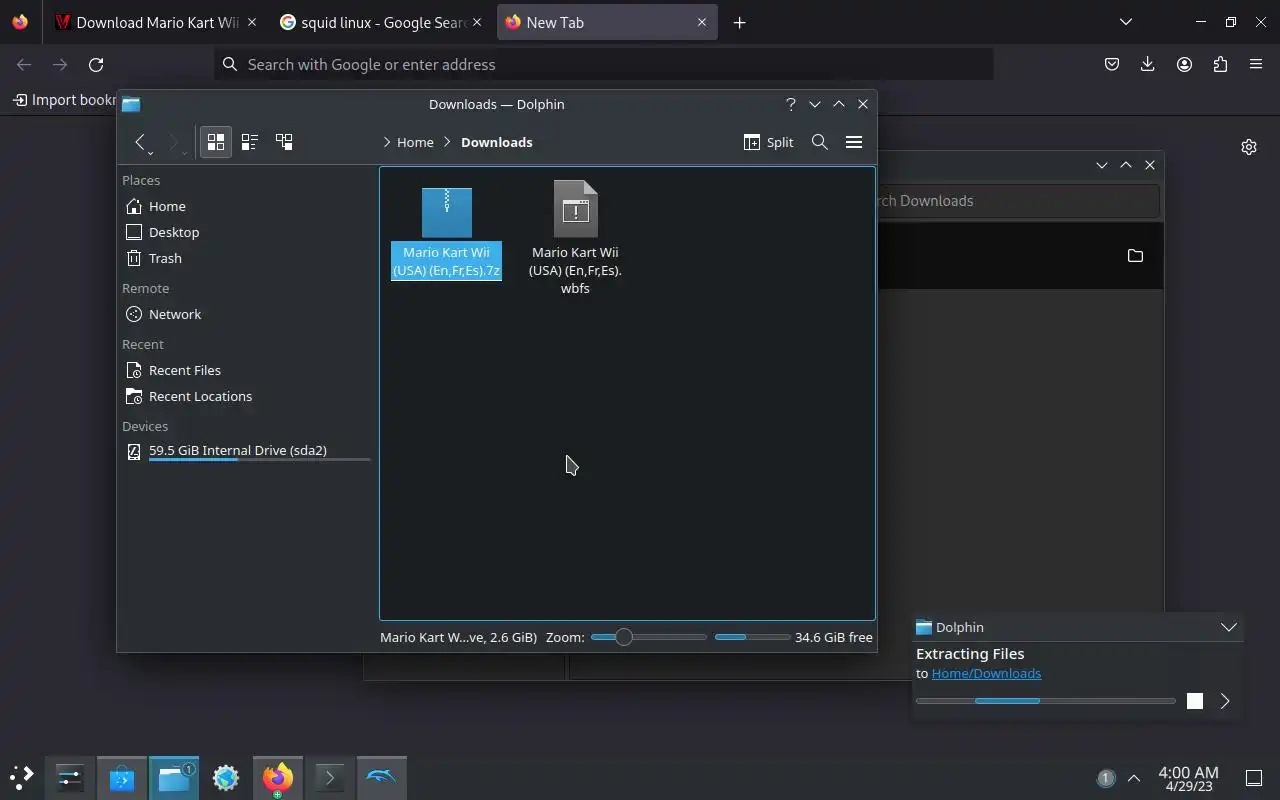Click Search Downloads field in background window
Image resolution: width=1280 pixels, height=800 pixels.
coord(1018,201)
